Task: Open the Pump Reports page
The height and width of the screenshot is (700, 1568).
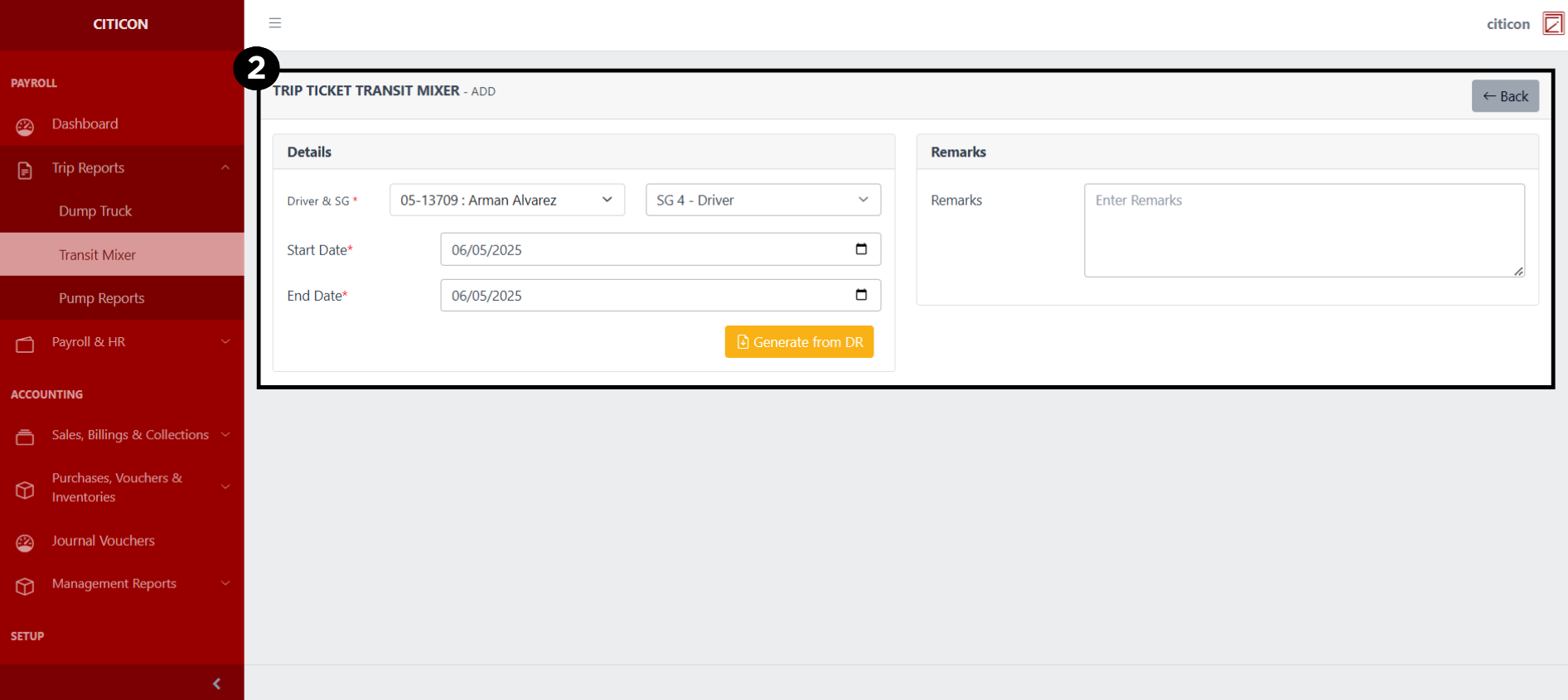Action: tap(101, 298)
